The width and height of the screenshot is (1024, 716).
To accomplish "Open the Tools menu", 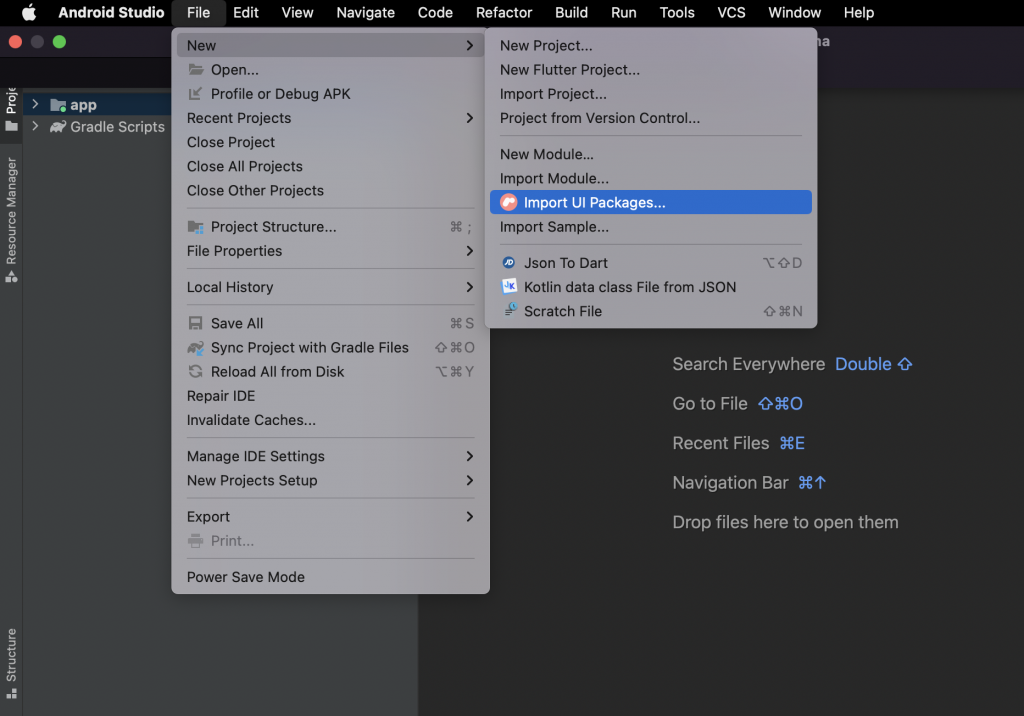I will 677,12.
